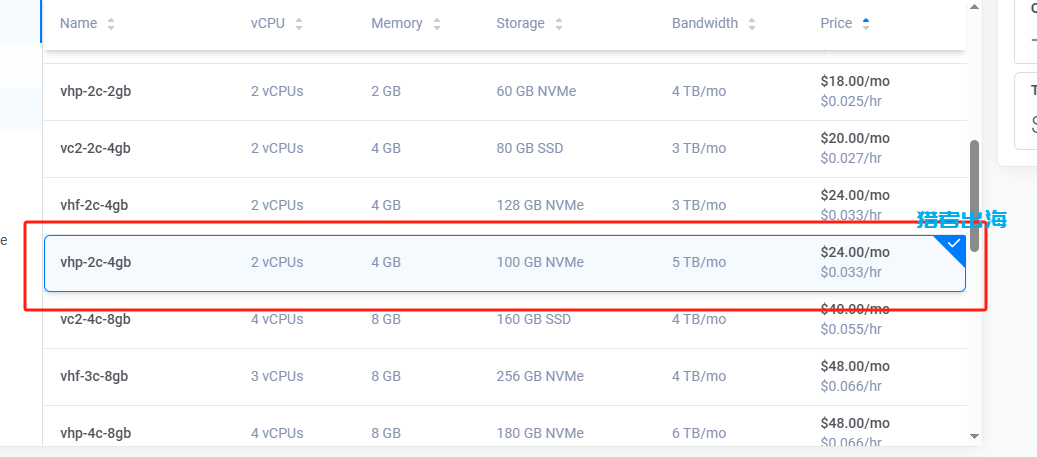Screen dimensions: 1037x457
Task: Select the vhf-2c-4gb plan row
Action: point(505,206)
